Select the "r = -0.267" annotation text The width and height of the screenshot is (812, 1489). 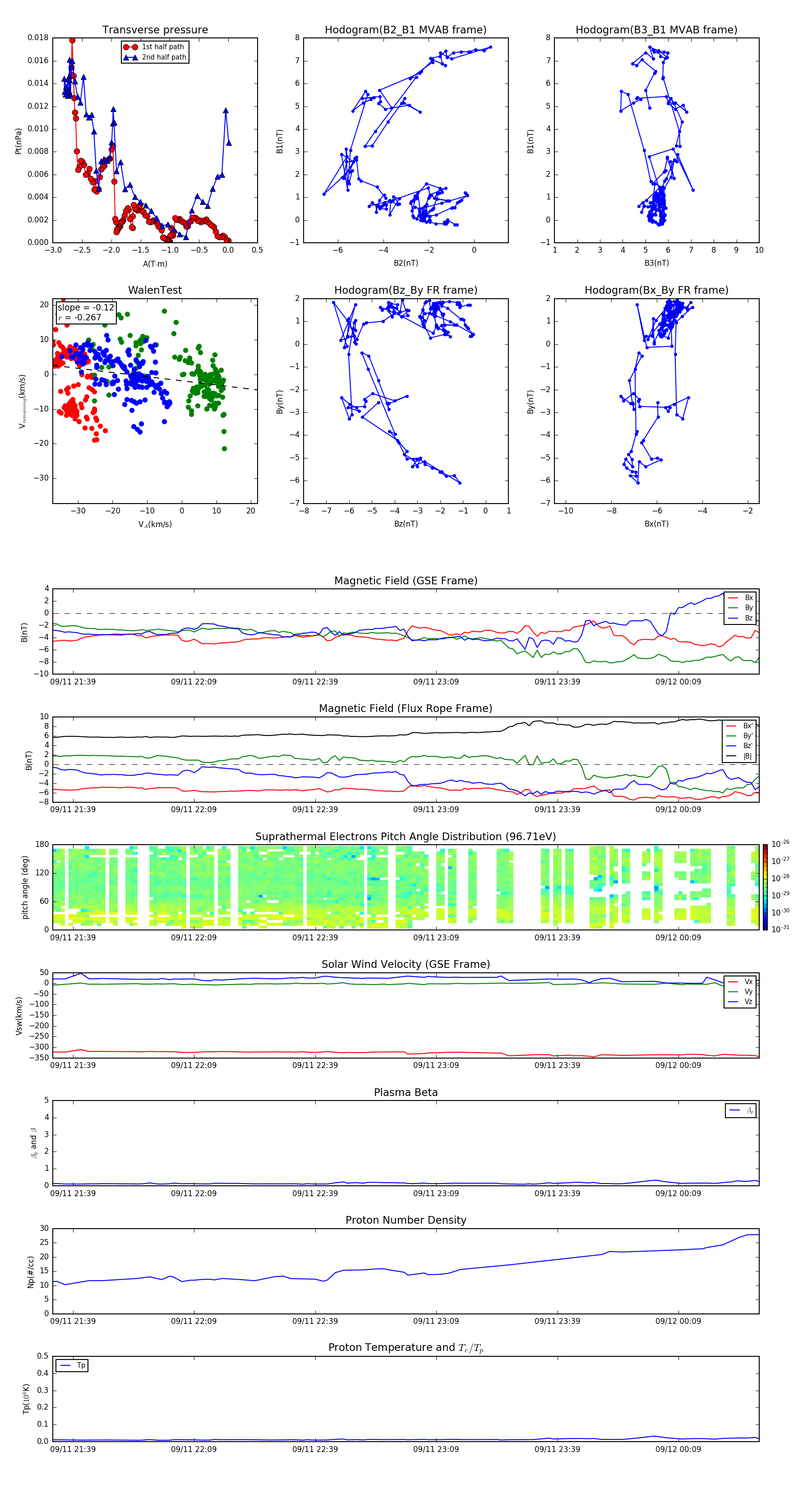[x=80, y=317]
